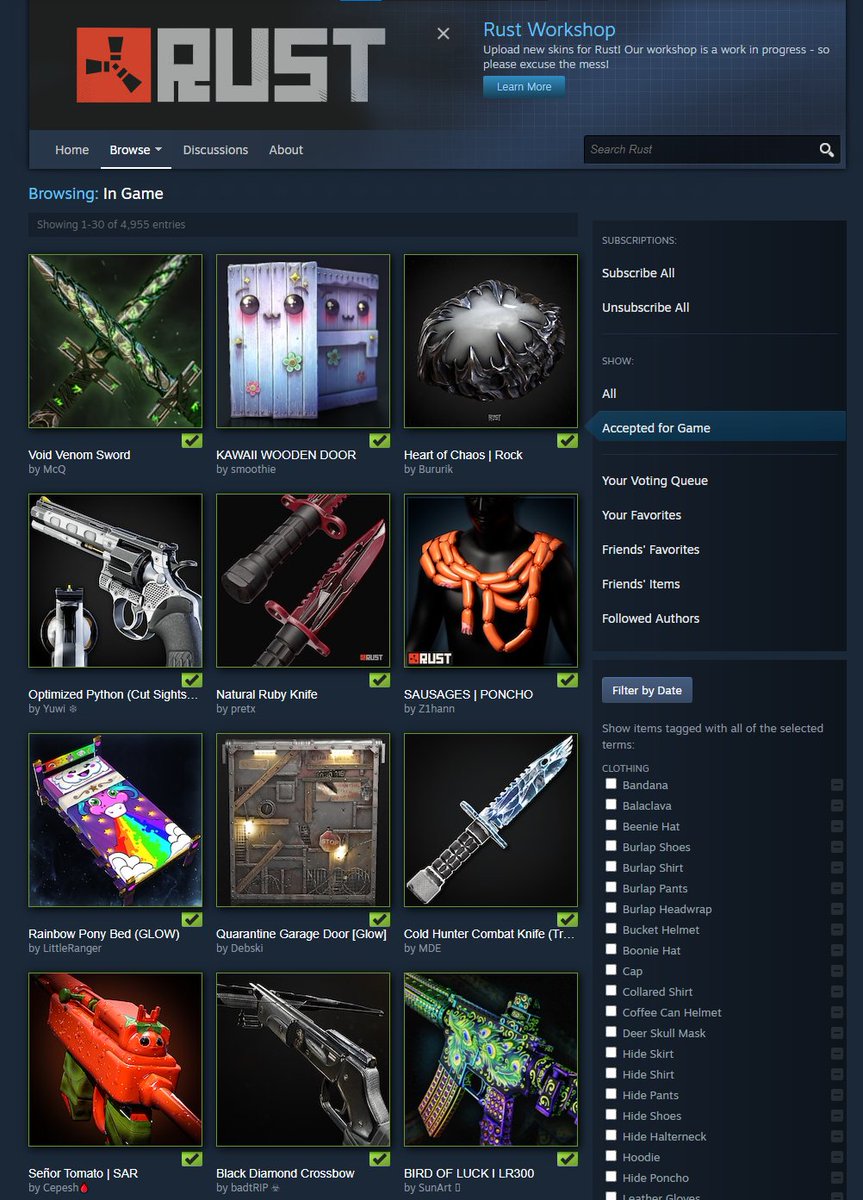Screen dimensions: 863x1200
Task: Tick the Balaclava checkbox
Action: coord(611,805)
